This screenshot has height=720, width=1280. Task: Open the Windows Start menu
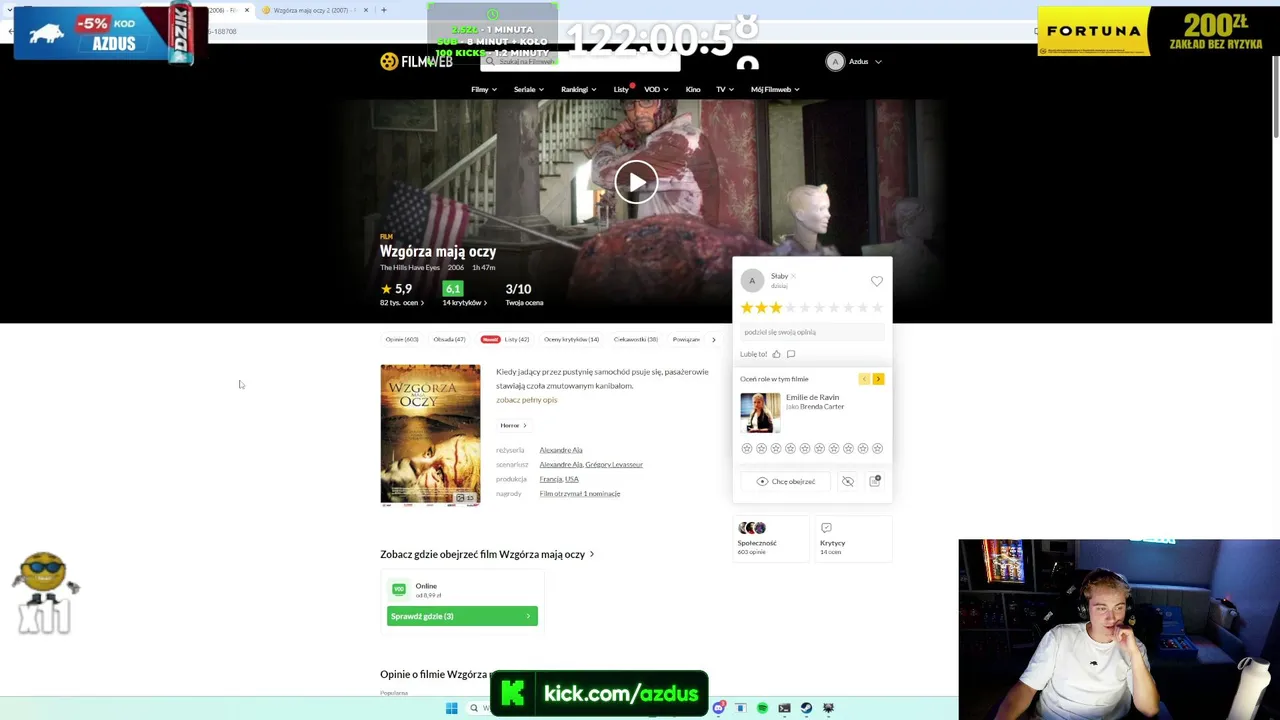(x=452, y=708)
